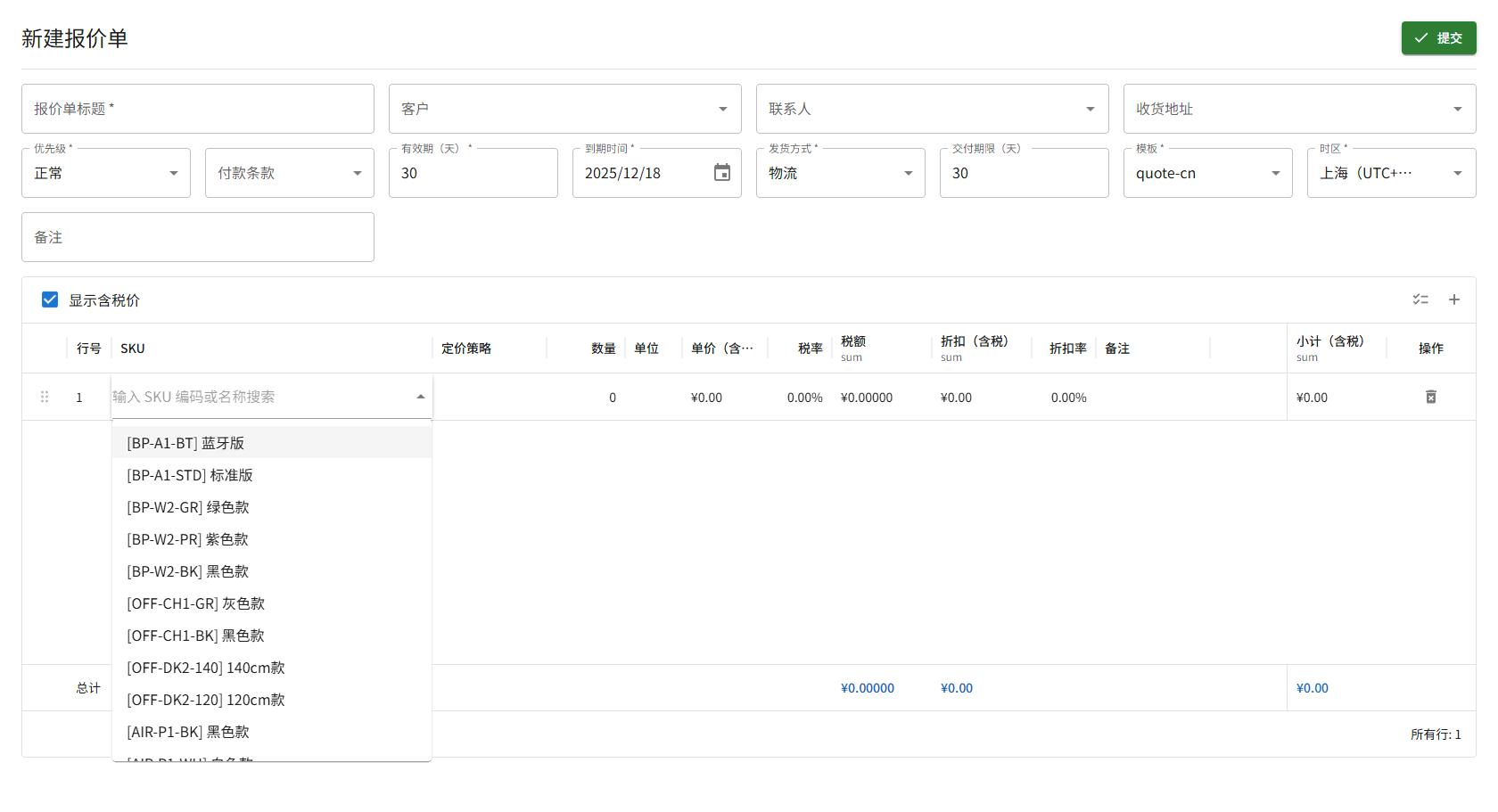Open the 发货方式 dropdown showing 物流

[908, 172]
